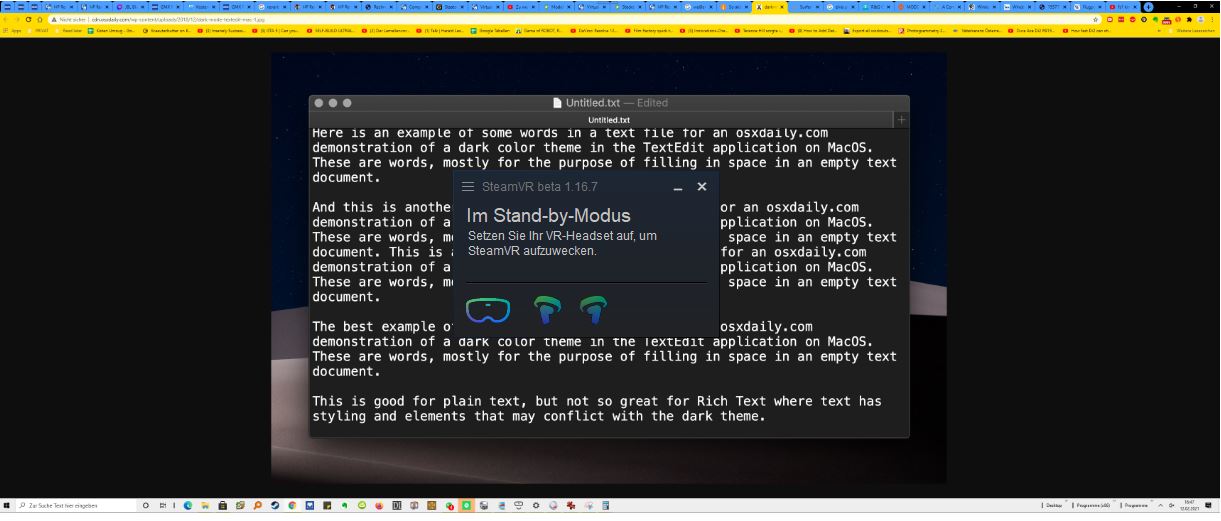Open the Chrome three-dot menu

[1213, 19]
